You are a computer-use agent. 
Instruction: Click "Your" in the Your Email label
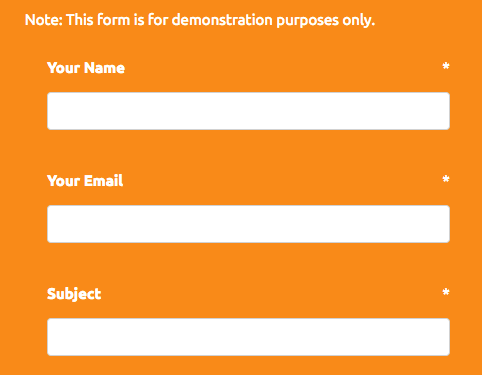point(63,181)
